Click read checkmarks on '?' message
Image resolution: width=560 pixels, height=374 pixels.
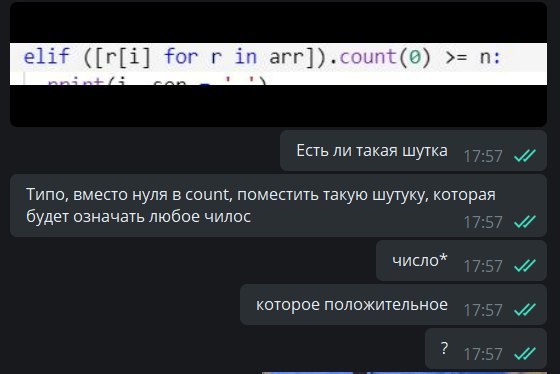point(525,354)
